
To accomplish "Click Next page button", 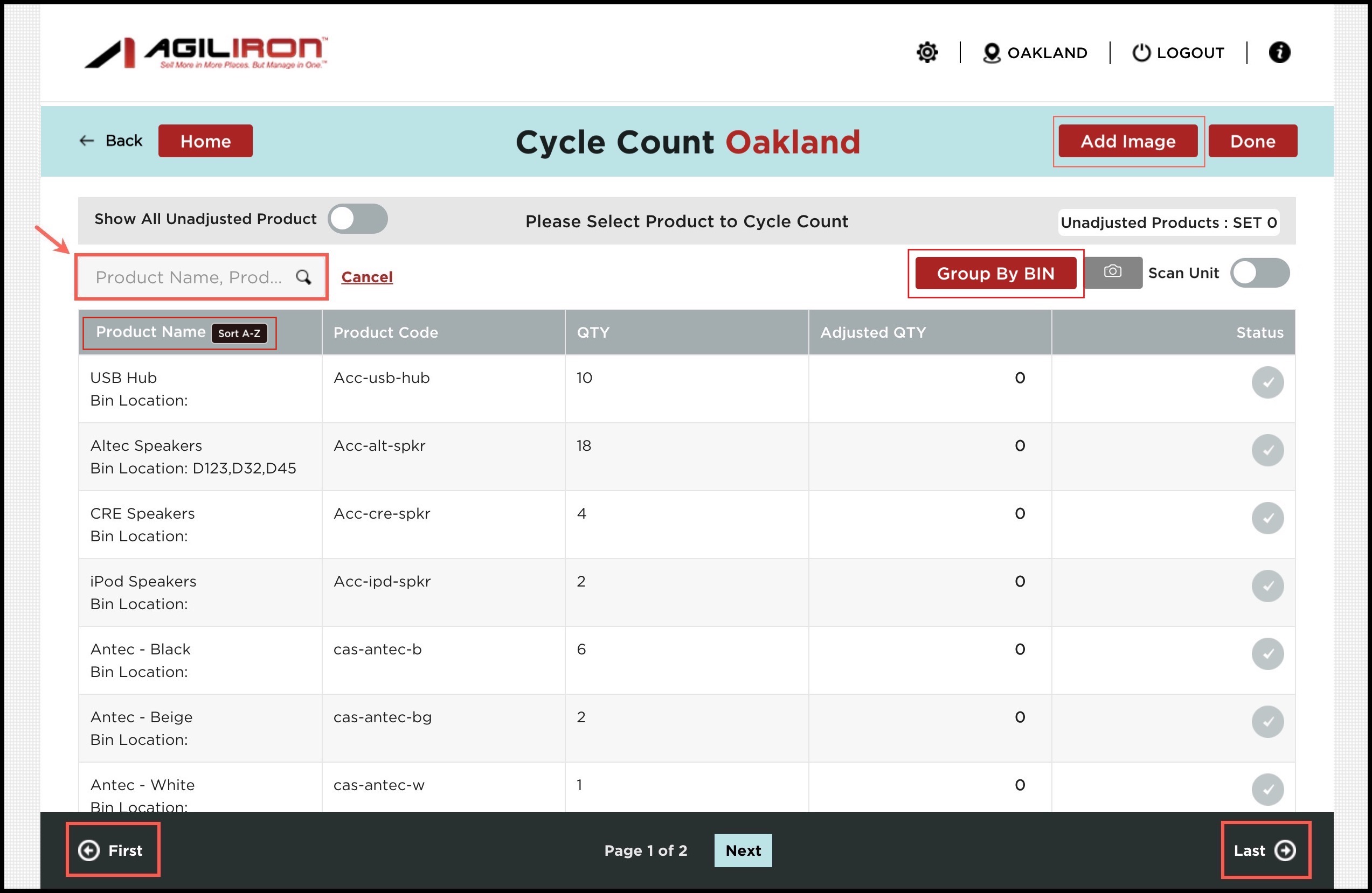I will [743, 850].
